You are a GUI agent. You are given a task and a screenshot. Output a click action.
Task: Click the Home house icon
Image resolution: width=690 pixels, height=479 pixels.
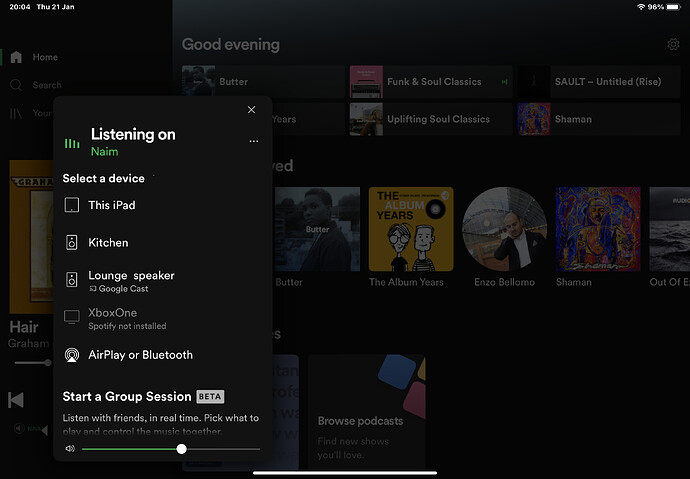[16, 57]
